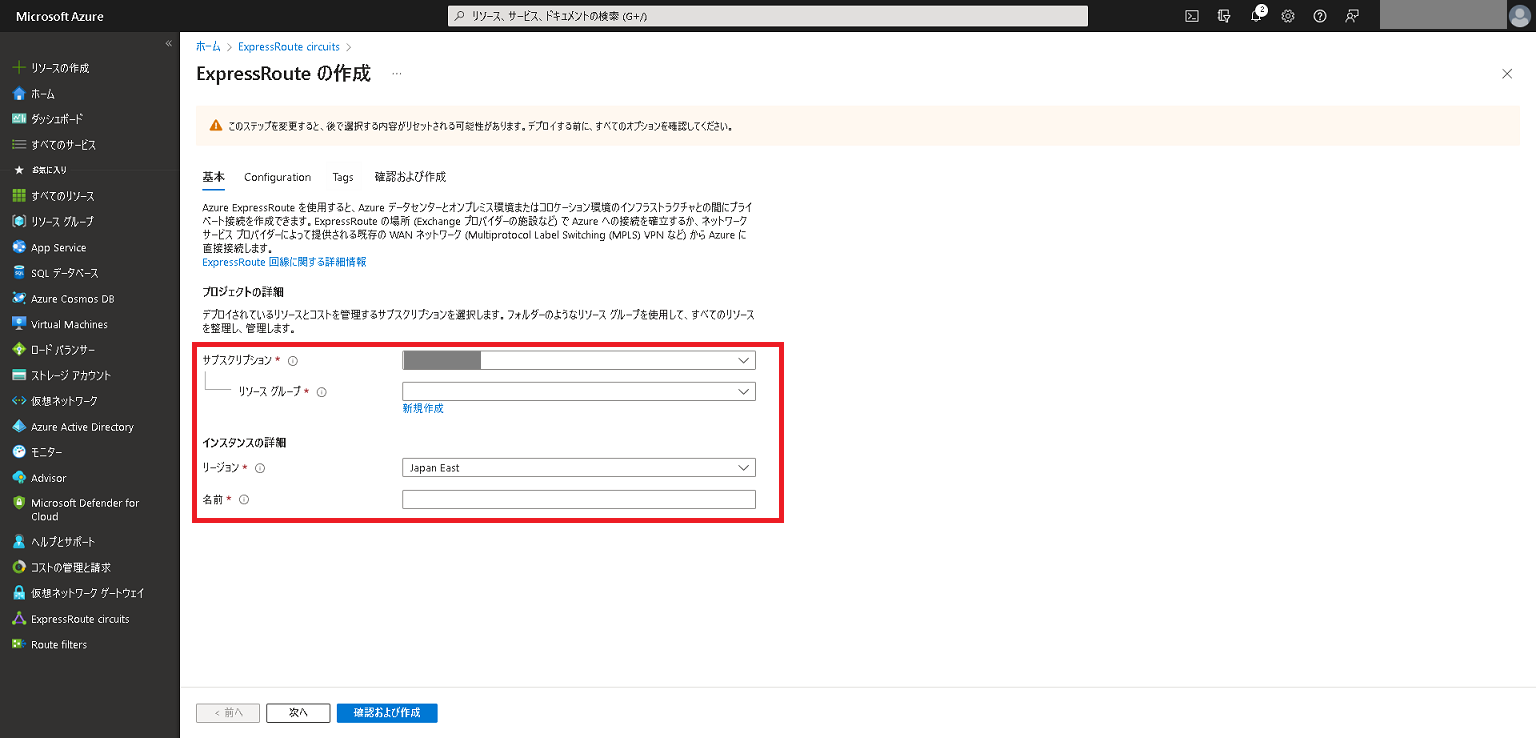This screenshot has width=1536, height=738.
Task: Open portal settings gear
Action: [x=1288, y=16]
